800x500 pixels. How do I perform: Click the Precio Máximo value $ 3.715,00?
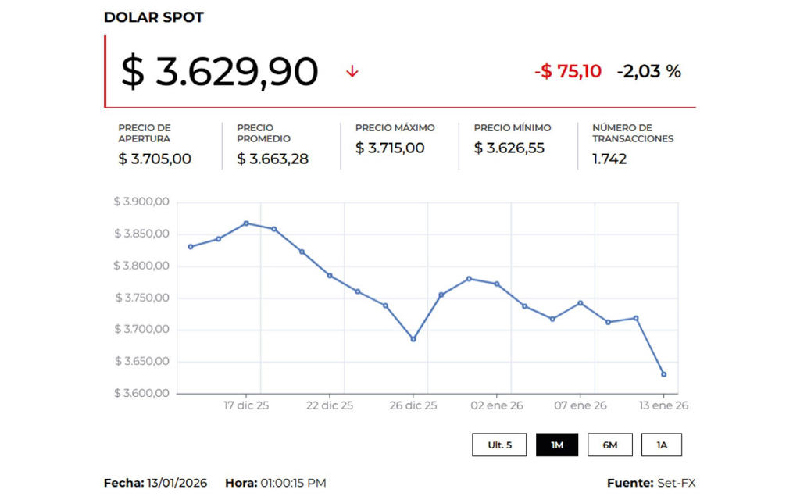(x=390, y=148)
